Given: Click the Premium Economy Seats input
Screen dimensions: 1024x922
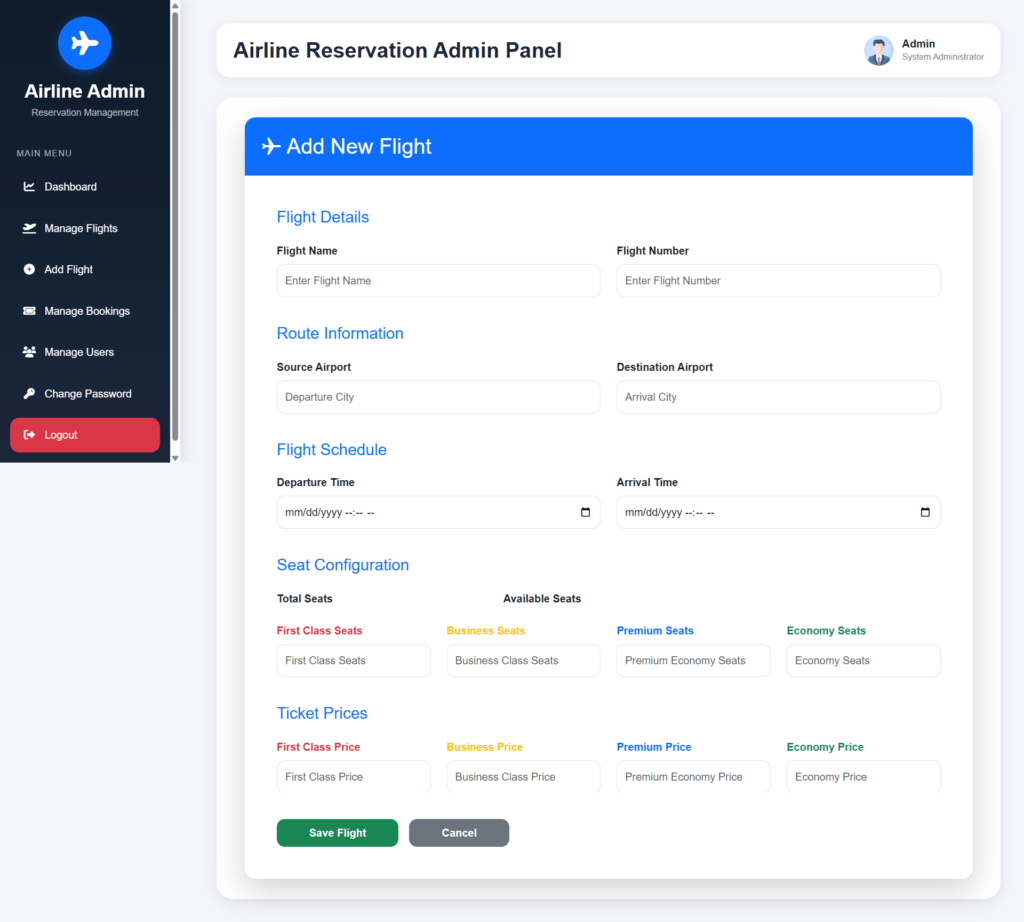Looking at the screenshot, I should (x=694, y=661).
